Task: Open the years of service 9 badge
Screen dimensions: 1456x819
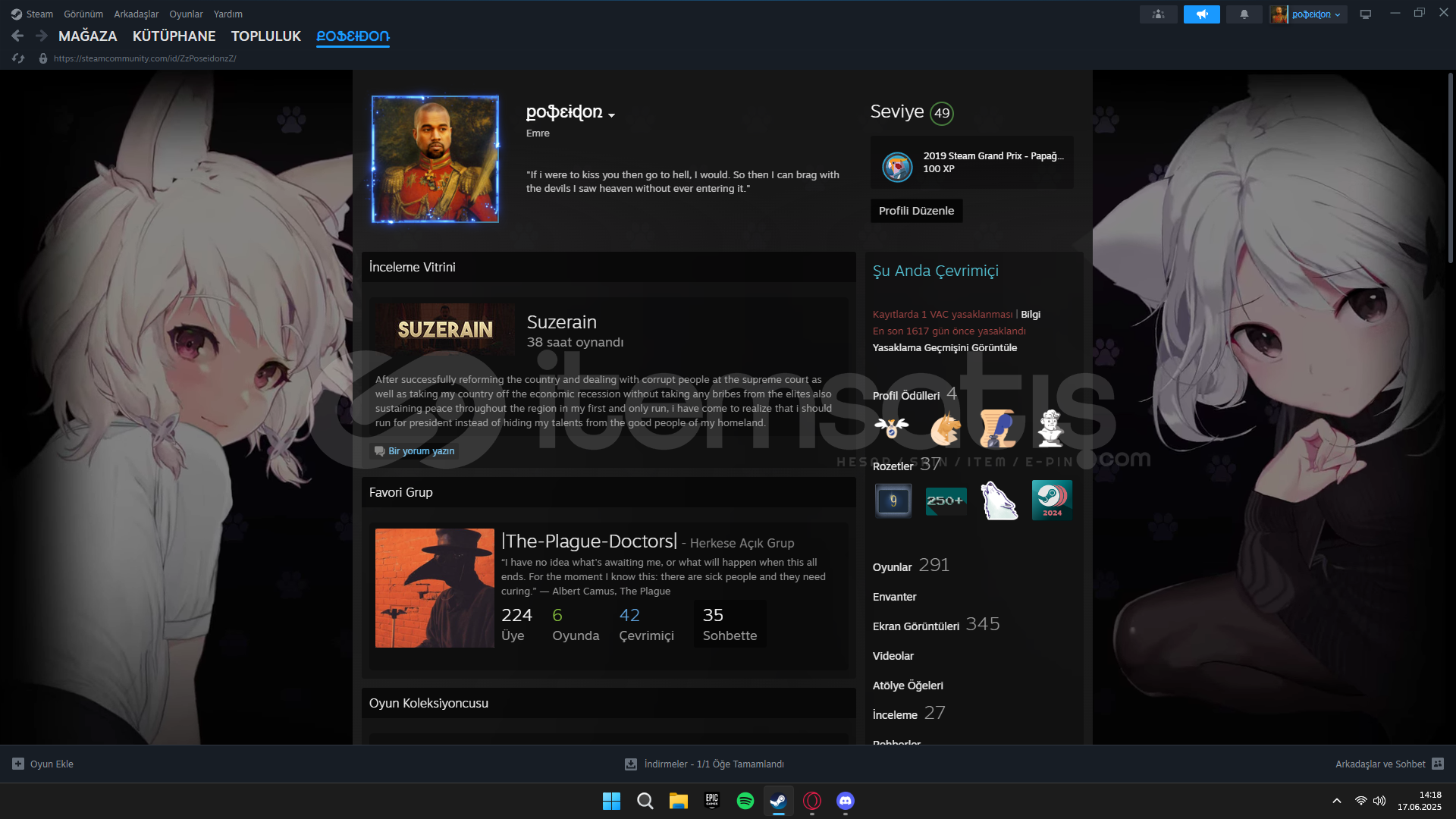Action: pos(893,500)
